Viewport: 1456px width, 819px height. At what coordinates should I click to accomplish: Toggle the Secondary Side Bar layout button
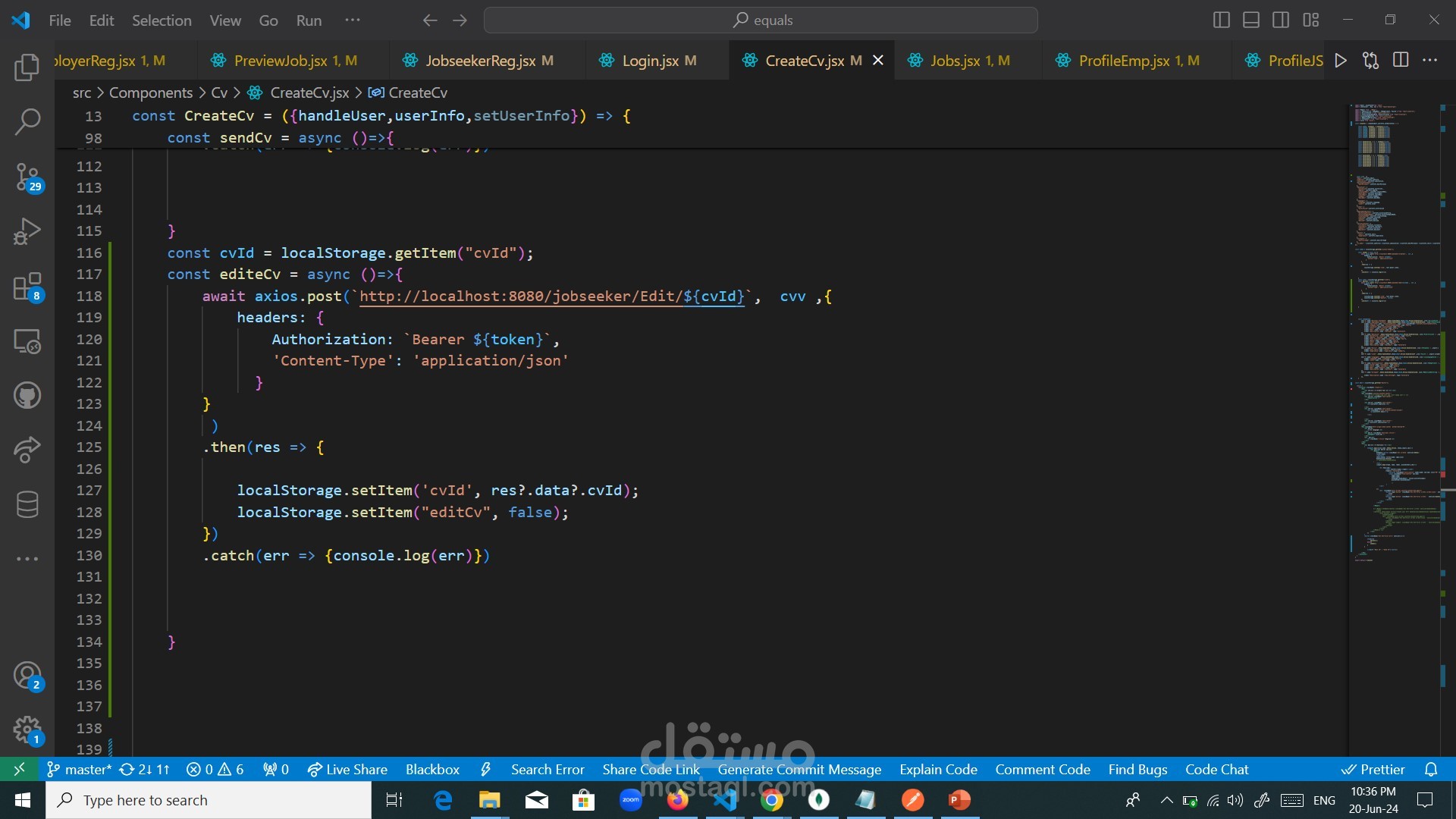(x=1281, y=20)
